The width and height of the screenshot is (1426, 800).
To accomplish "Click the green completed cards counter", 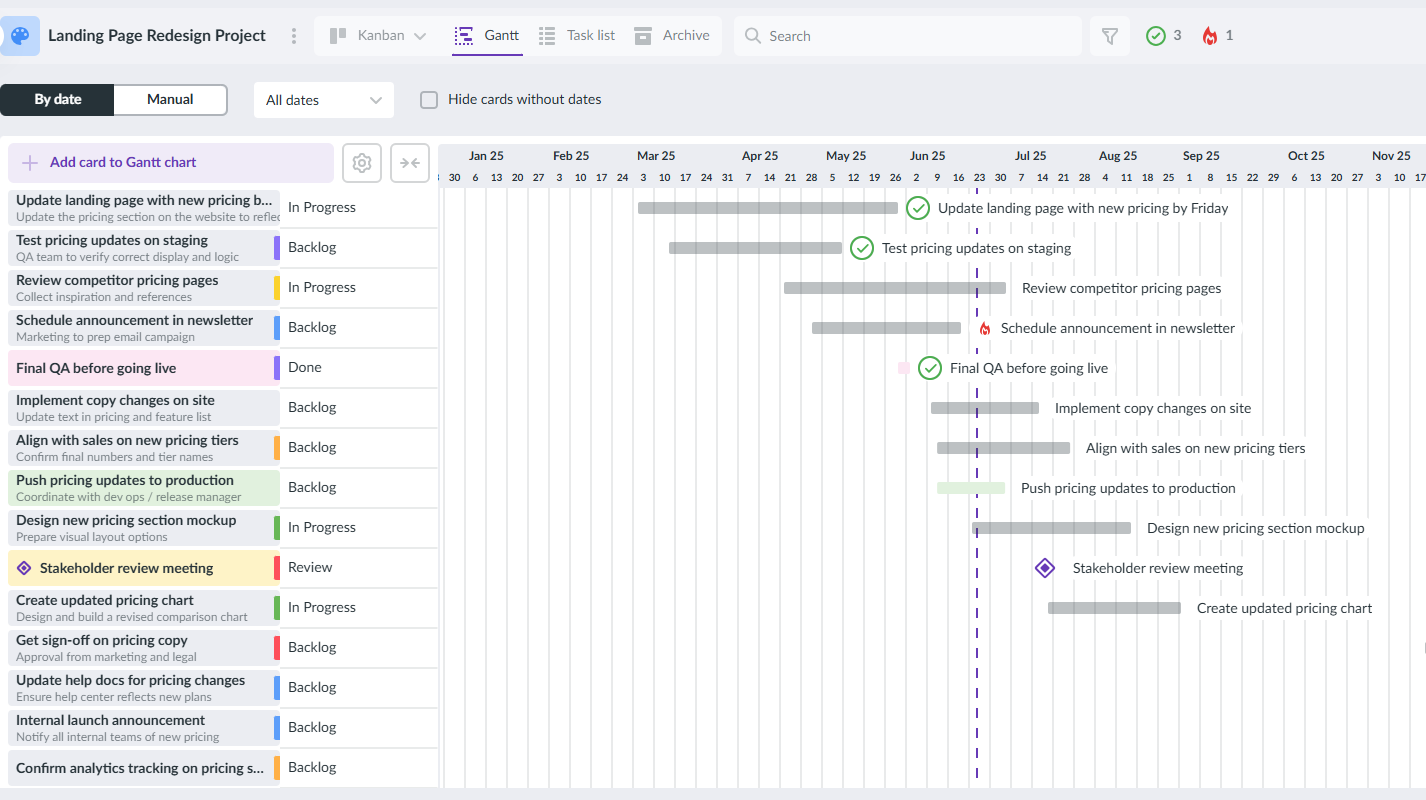I will click(1164, 36).
